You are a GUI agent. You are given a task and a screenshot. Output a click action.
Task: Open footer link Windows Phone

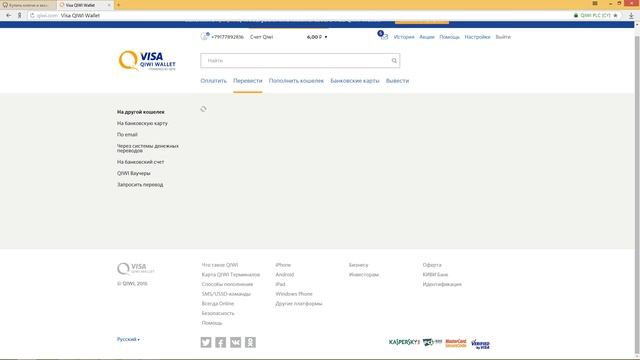(293, 294)
